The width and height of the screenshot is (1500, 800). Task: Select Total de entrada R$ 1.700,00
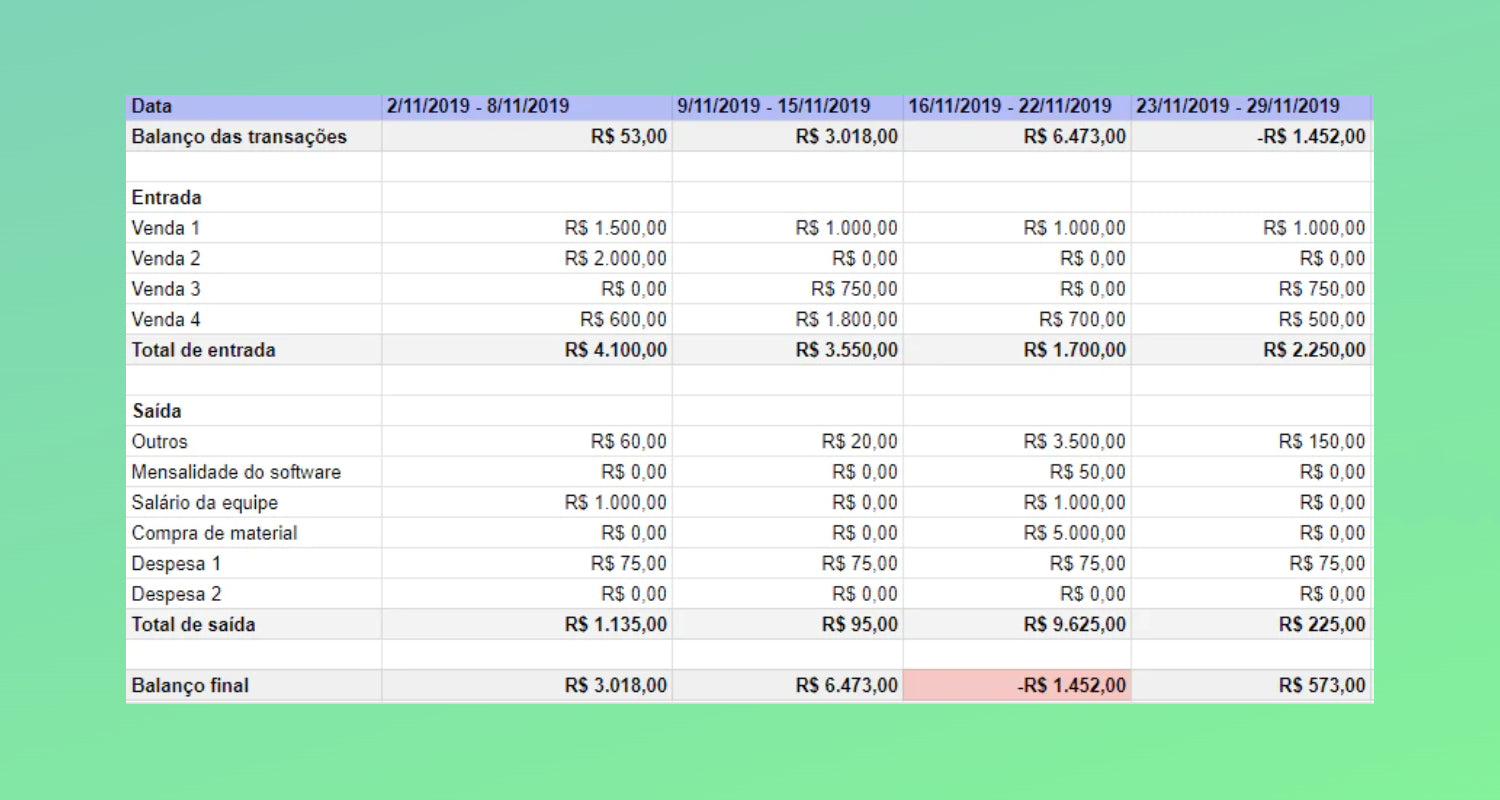tap(1017, 350)
